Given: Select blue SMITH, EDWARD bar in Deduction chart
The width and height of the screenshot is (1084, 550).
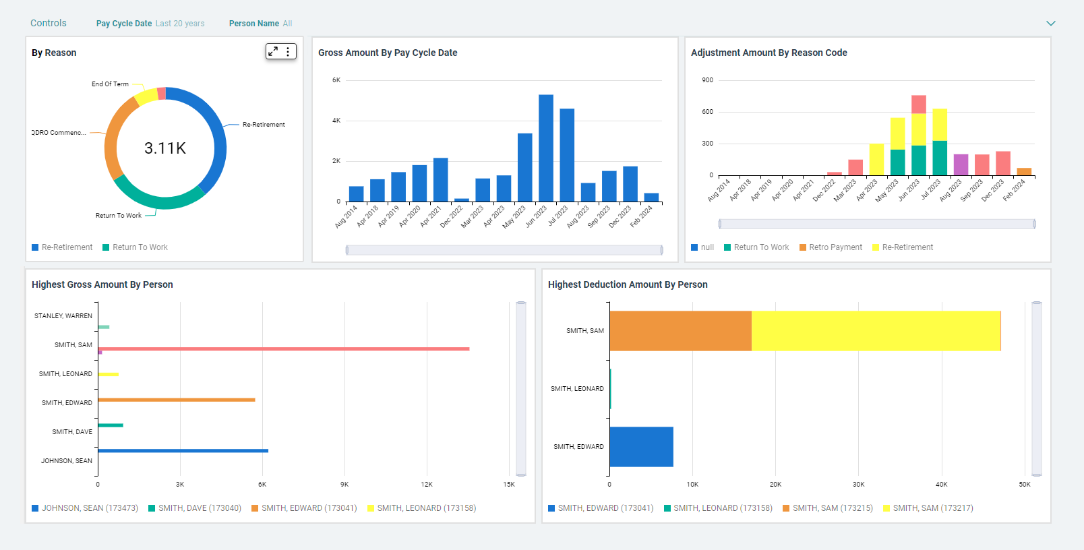Looking at the screenshot, I should point(641,446).
